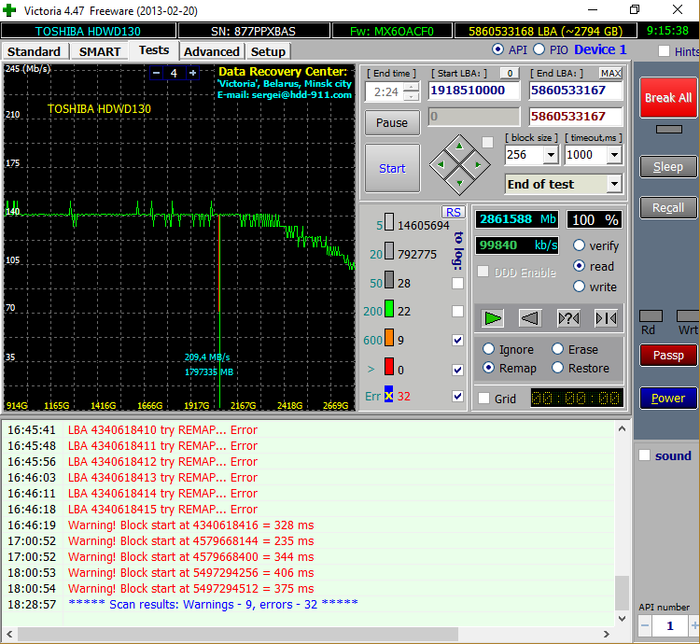Viewport: 700px width, 644px height.
Task: Start forward scan with green play arrow
Action: coord(492,318)
